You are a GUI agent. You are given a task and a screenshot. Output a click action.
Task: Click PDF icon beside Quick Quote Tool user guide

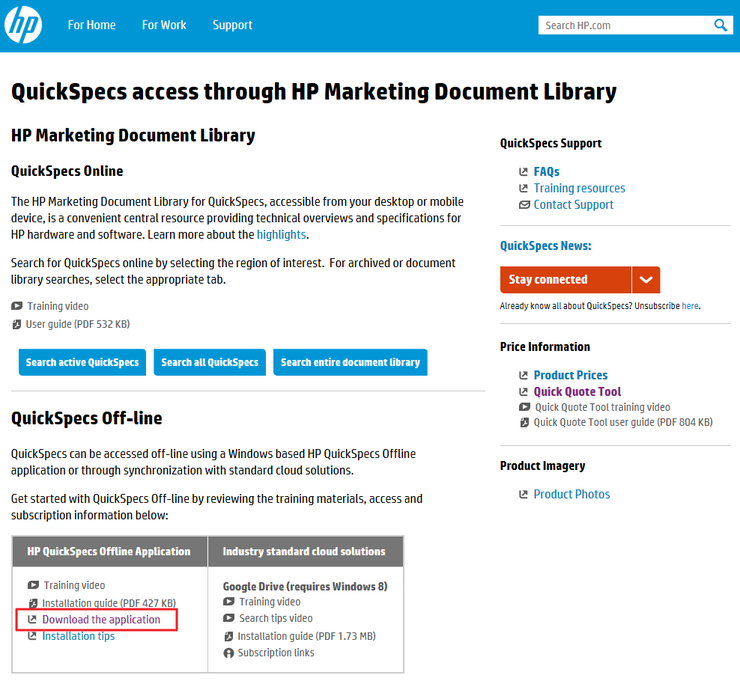(524, 422)
